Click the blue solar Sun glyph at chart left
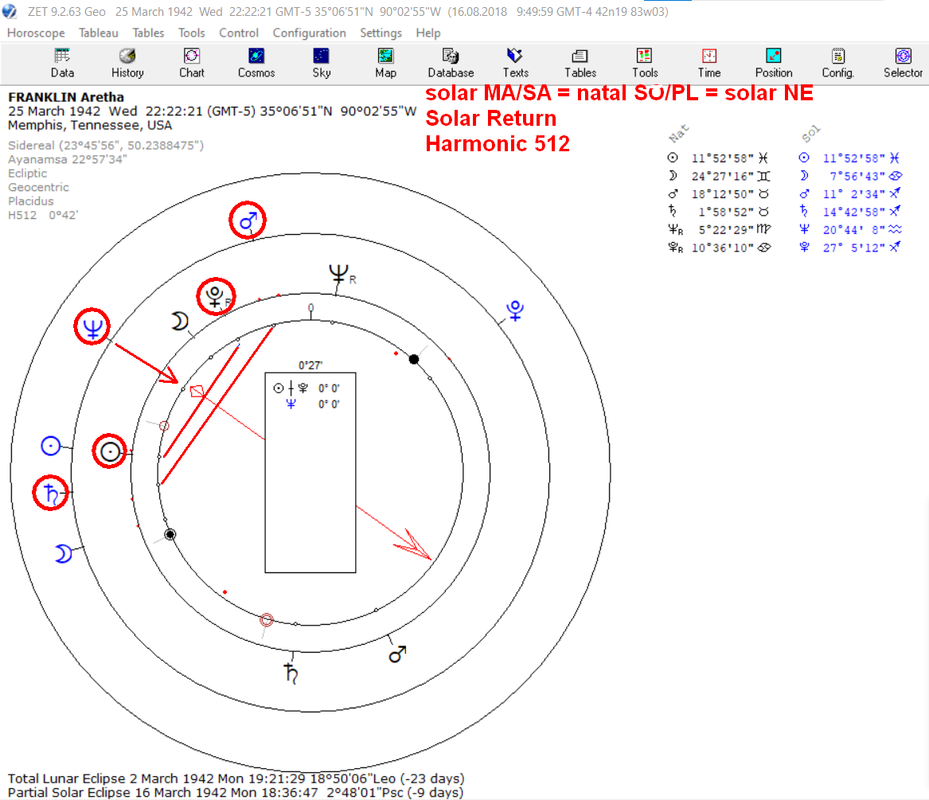 coord(50,446)
